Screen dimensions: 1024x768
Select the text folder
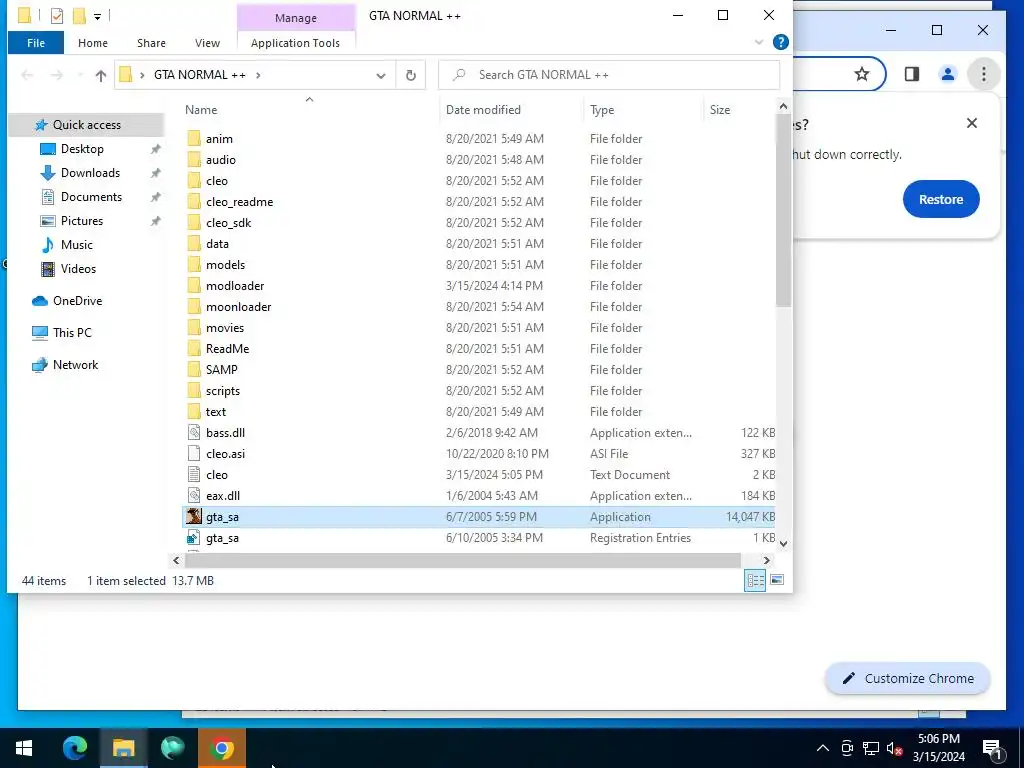point(479,411)
